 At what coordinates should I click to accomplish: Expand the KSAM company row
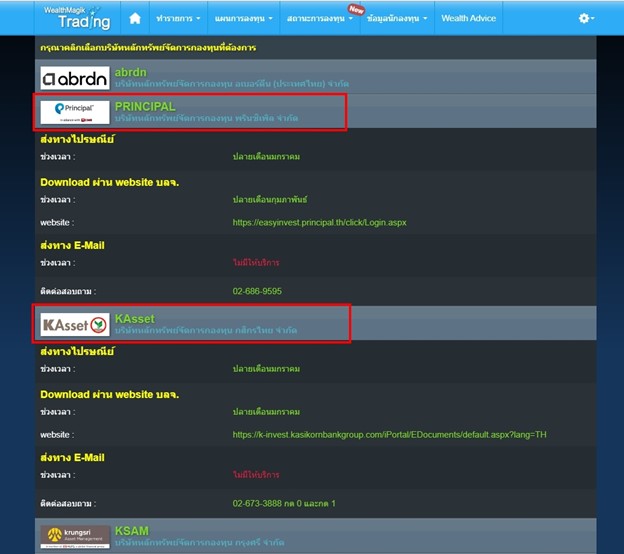pos(316,536)
